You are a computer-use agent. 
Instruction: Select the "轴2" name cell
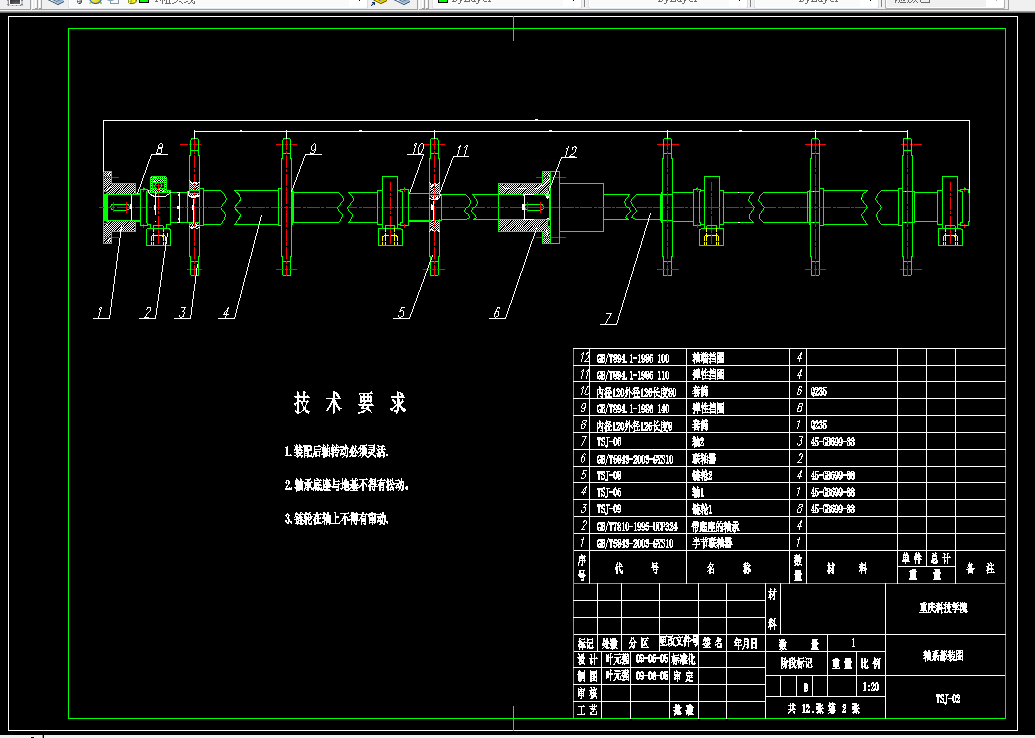pyautogui.click(x=698, y=442)
